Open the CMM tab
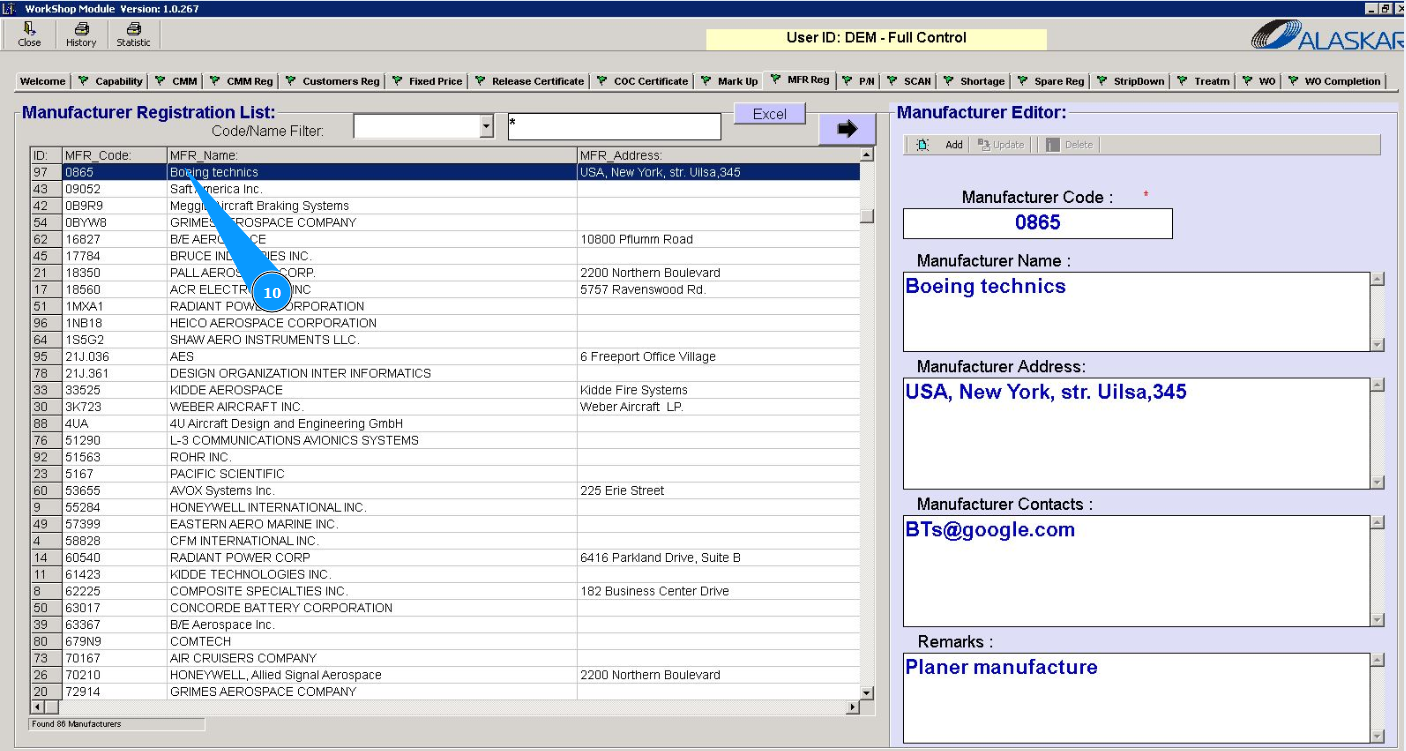Screen dimensions: 1406x751 [x=176, y=81]
